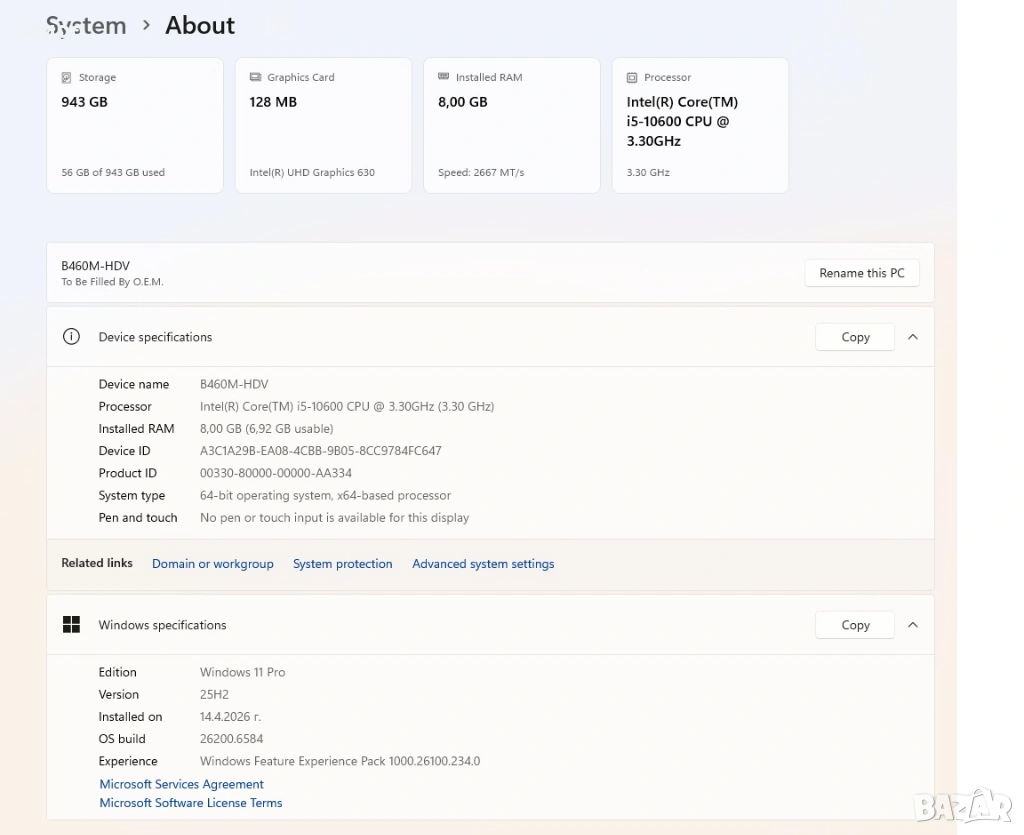Open the Storage 943 GB card
Image resolution: width=1024 pixels, height=835 pixels.
(x=135, y=125)
